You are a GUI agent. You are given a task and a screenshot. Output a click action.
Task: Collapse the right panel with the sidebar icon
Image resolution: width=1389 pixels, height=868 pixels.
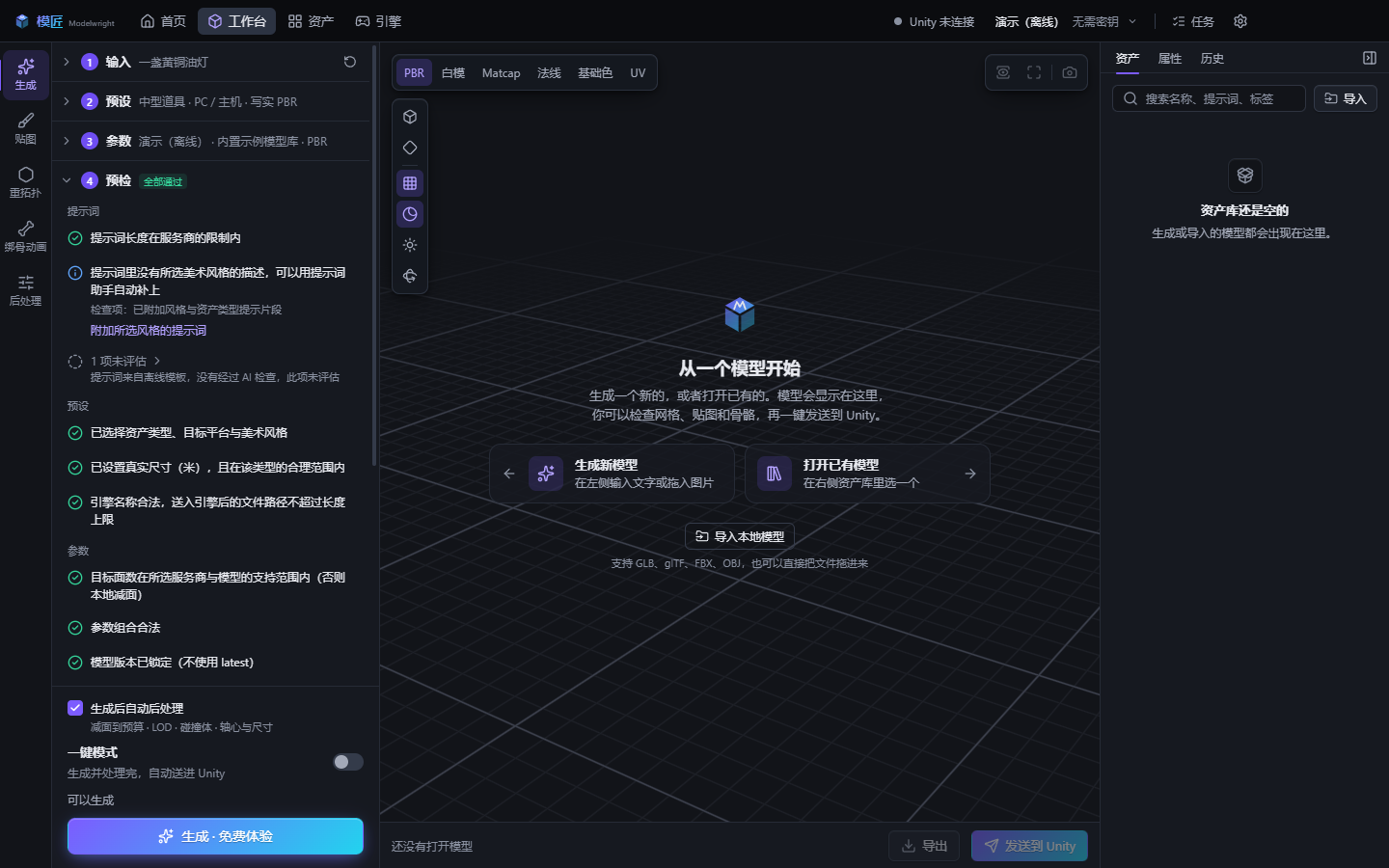(1370, 58)
